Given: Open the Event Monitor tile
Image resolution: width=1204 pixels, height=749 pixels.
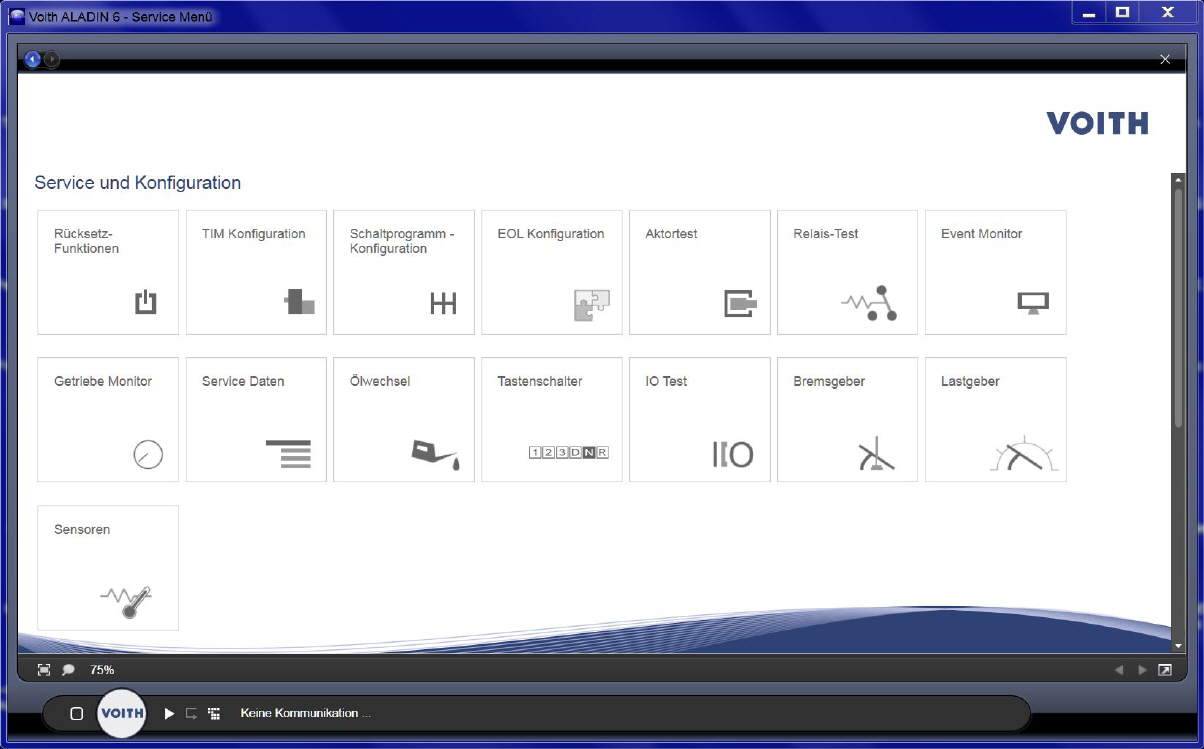Looking at the screenshot, I should click(995, 272).
